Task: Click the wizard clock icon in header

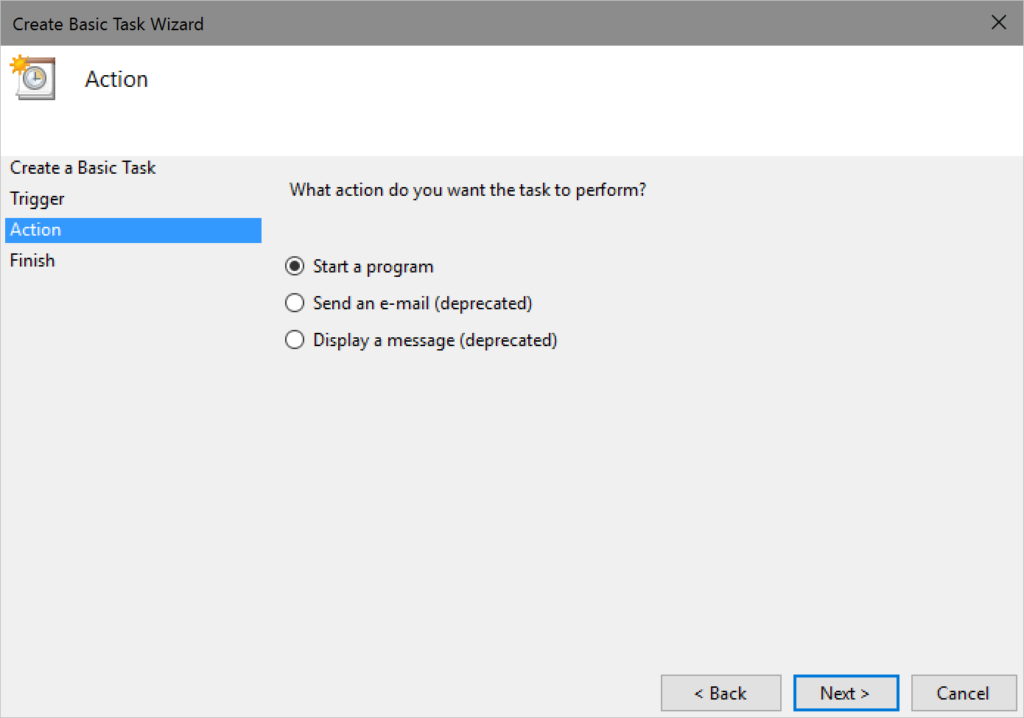Action: 32,79
